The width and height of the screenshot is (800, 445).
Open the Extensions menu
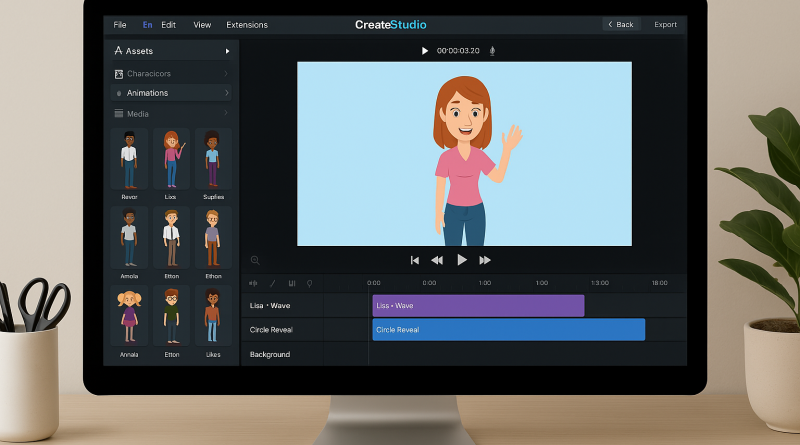(247, 24)
